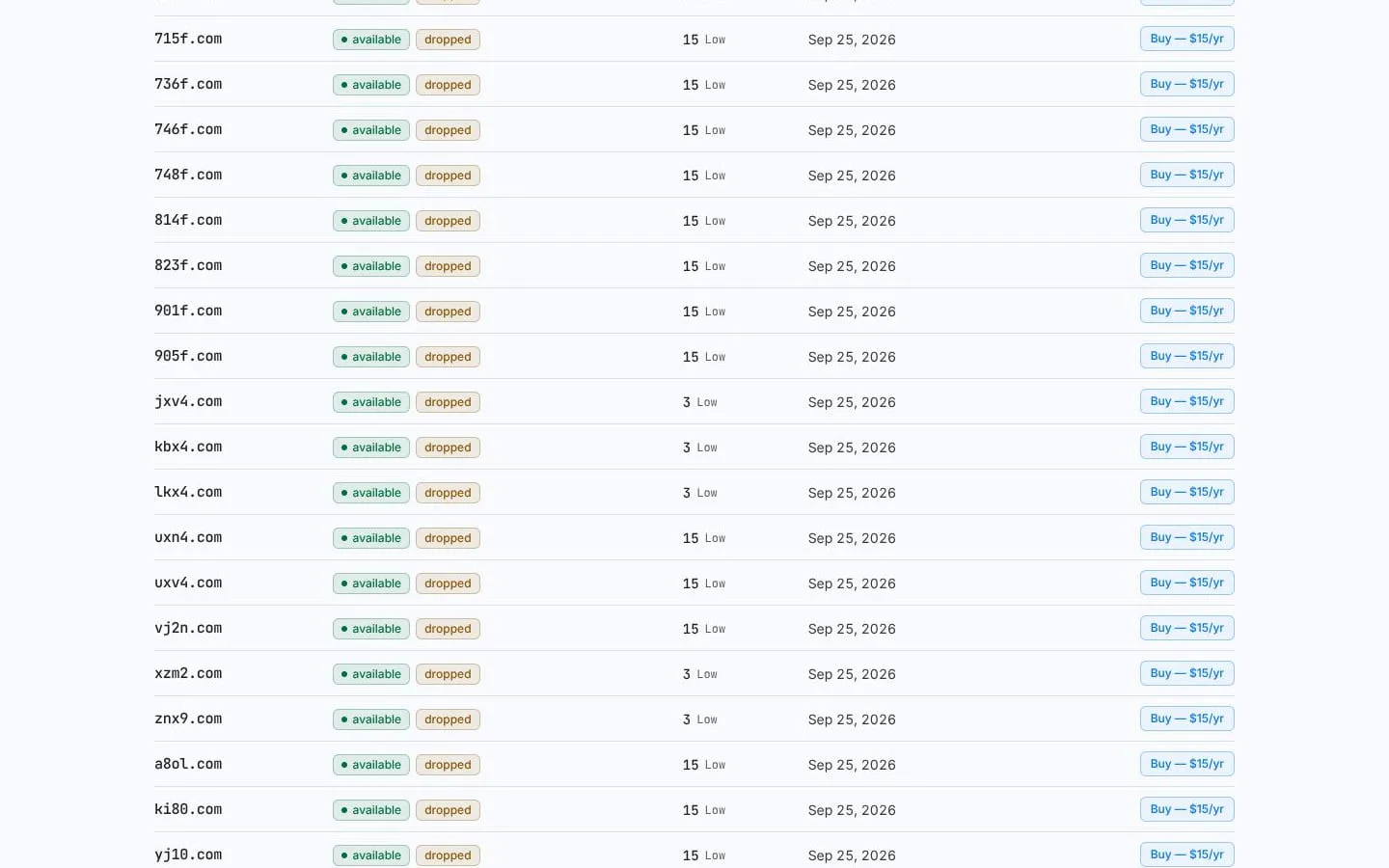Open vj2n.com domain name
Image resolution: width=1389 pixels, height=868 pixels.
pos(188,628)
